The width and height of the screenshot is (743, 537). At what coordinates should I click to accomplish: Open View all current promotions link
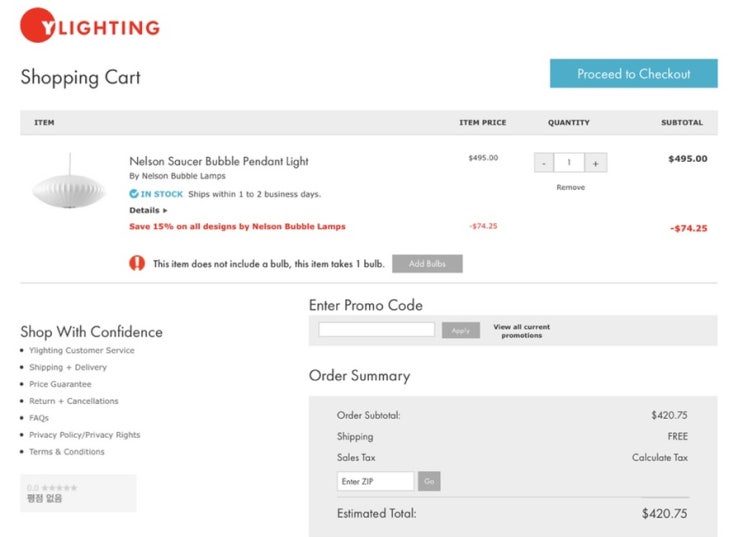(x=521, y=331)
